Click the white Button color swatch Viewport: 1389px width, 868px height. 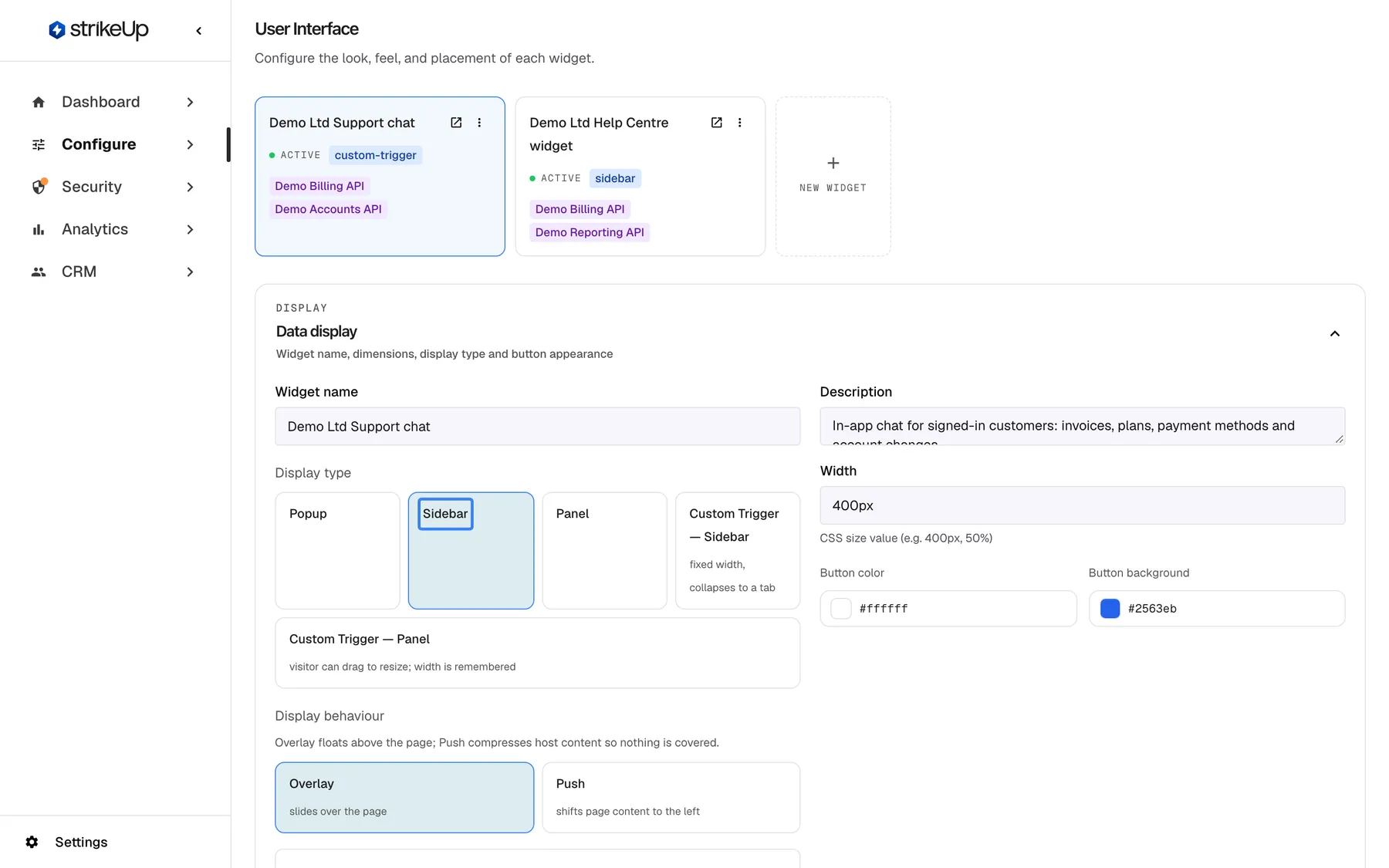tap(841, 609)
